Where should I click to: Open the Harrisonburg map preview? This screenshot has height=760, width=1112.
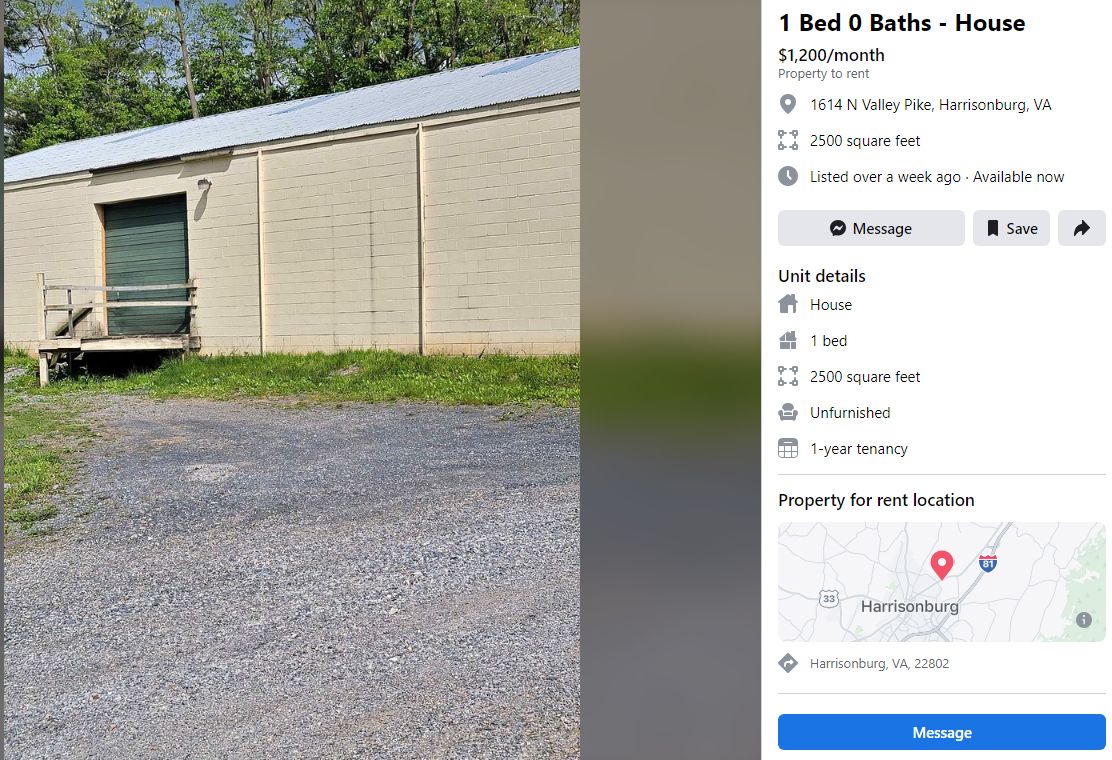(941, 582)
